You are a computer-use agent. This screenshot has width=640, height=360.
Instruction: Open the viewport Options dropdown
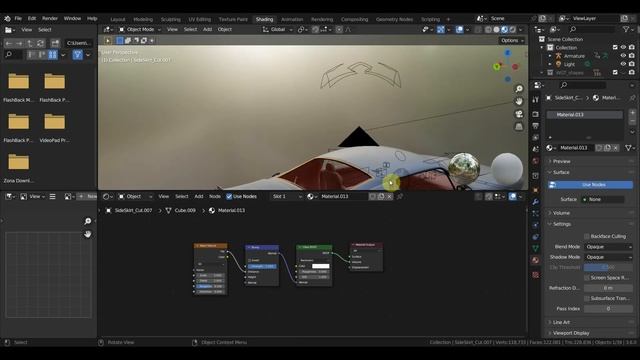[512, 40]
